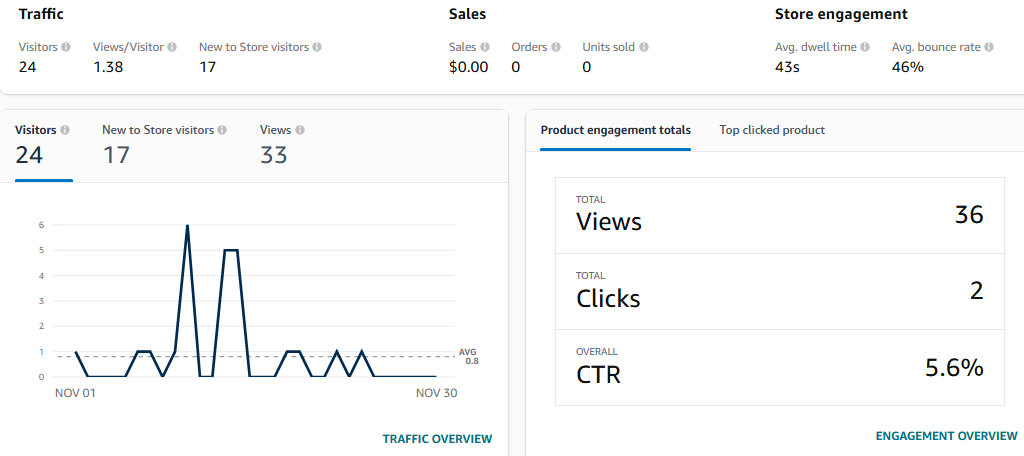
Task: Click info icon beside Views/Visitor
Action: [172, 47]
